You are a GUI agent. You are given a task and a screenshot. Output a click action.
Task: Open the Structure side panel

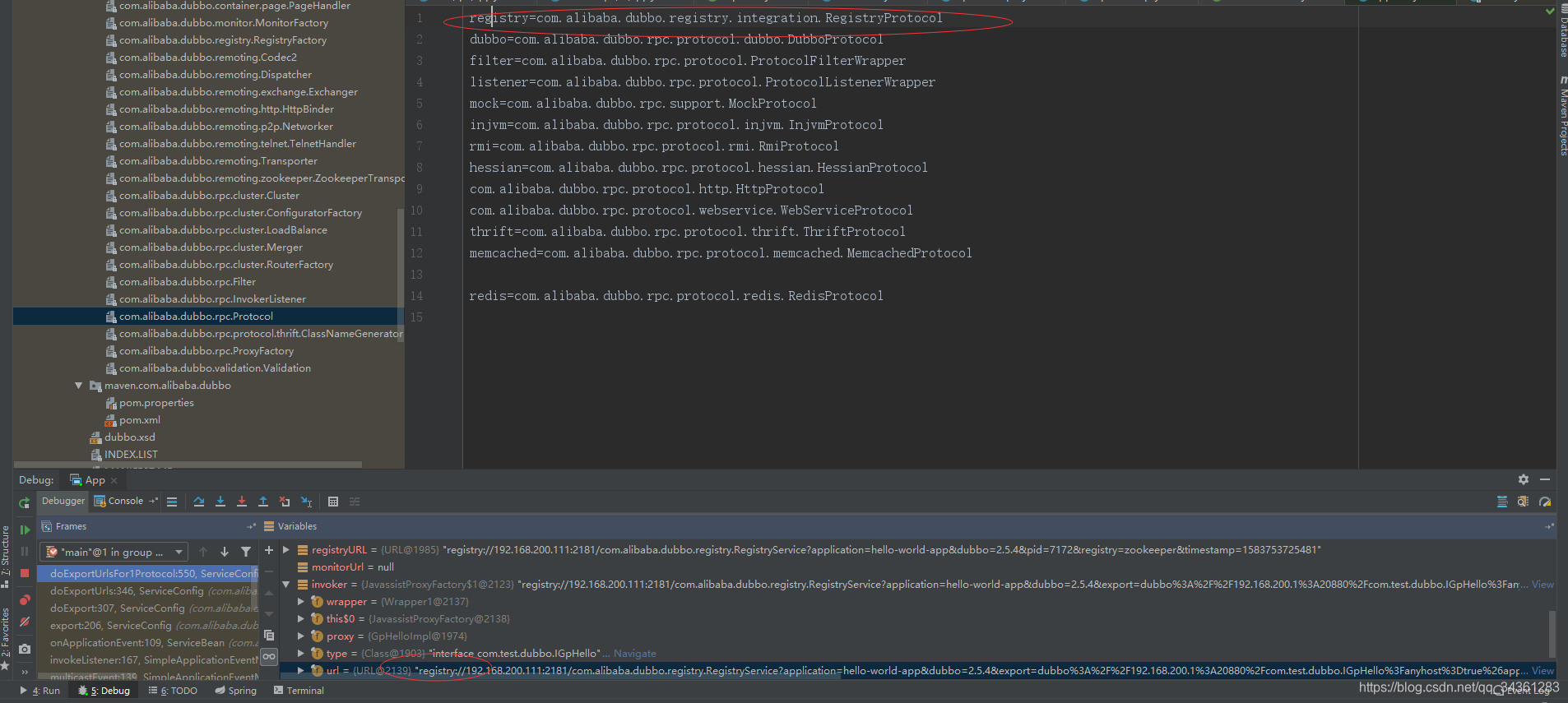coord(6,557)
